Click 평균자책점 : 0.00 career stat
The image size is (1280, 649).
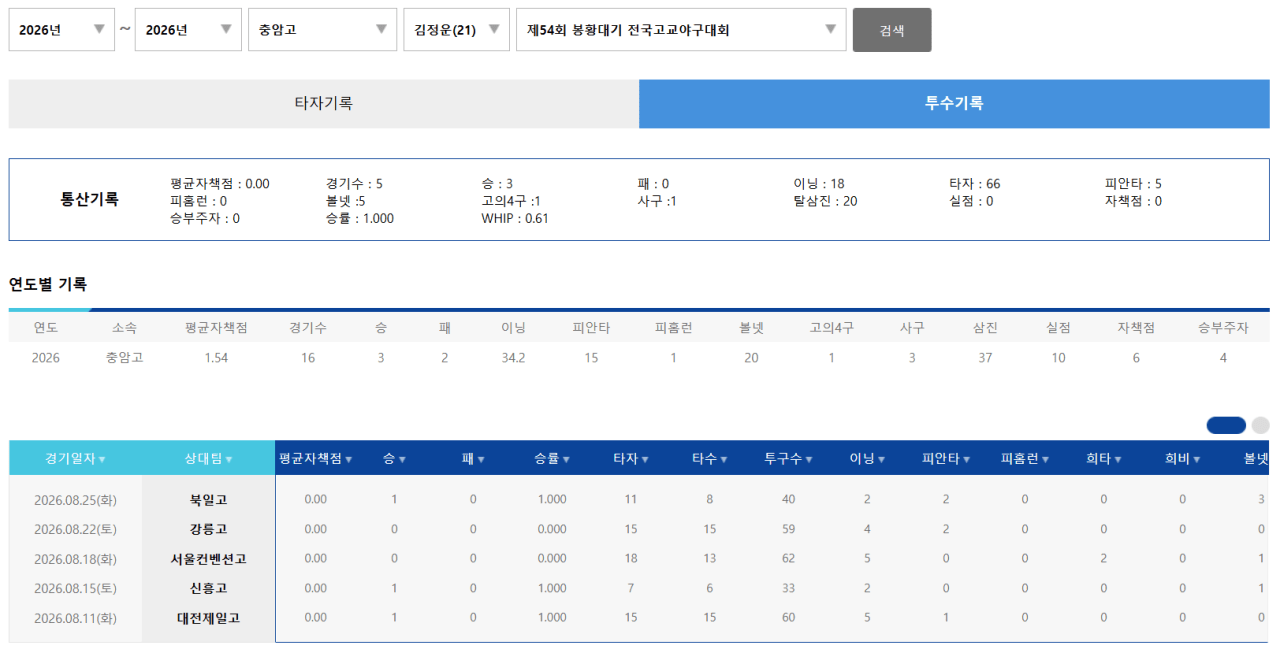[x=220, y=184]
